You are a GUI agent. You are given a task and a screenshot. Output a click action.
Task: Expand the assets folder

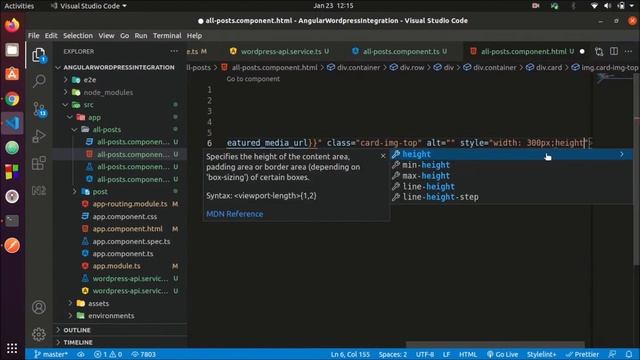98,303
